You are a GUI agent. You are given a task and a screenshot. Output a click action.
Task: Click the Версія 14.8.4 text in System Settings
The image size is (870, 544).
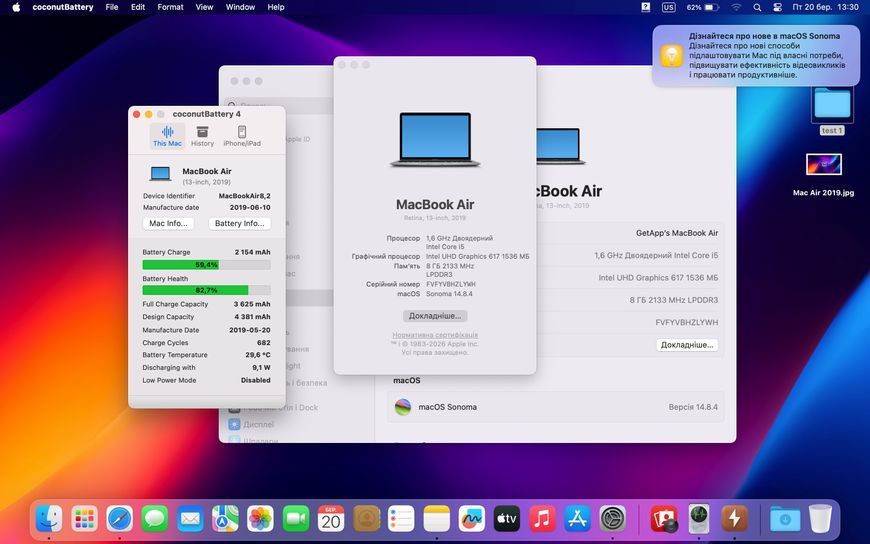click(693, 407)
